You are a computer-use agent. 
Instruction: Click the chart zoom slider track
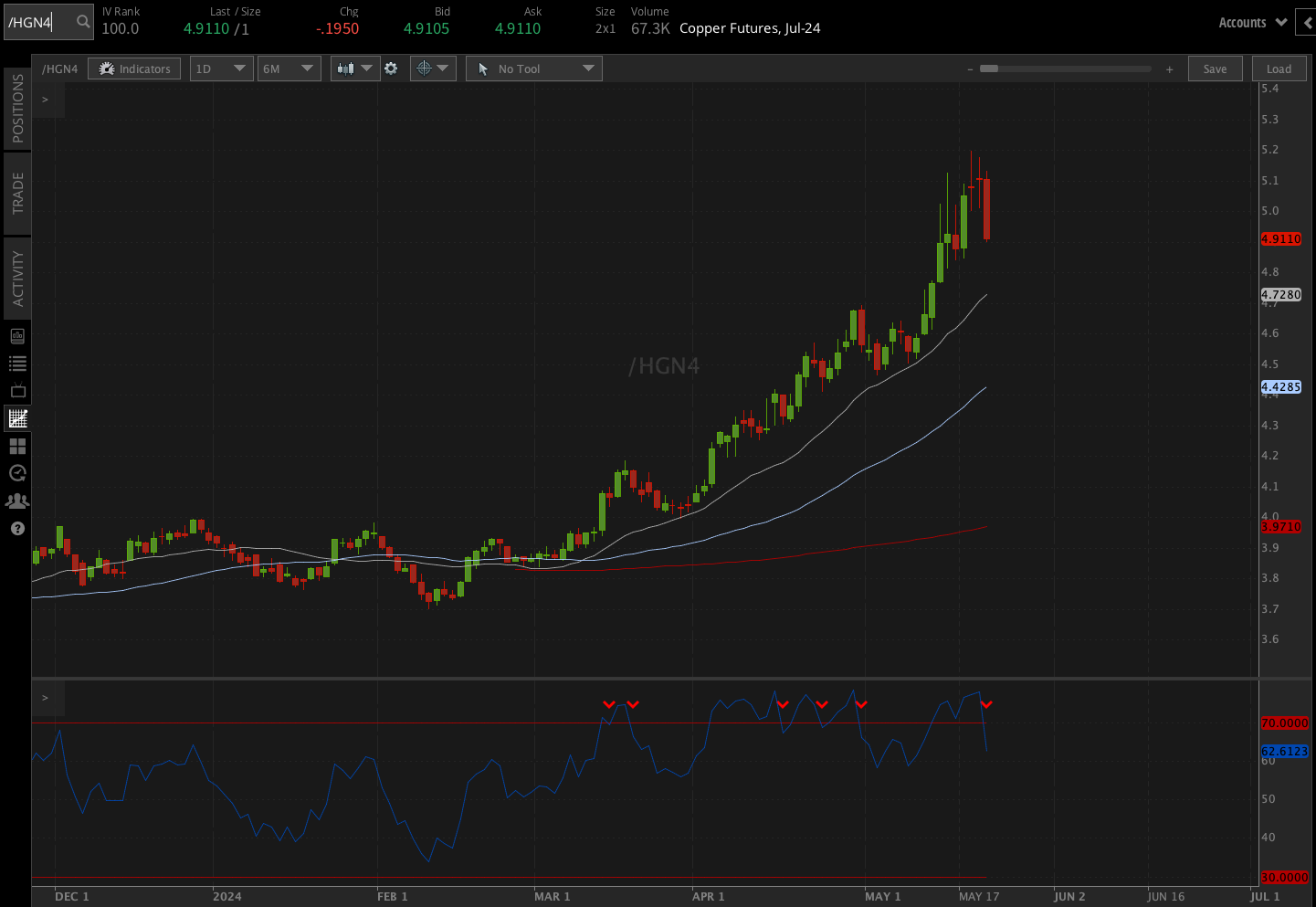click(1069, 69)
